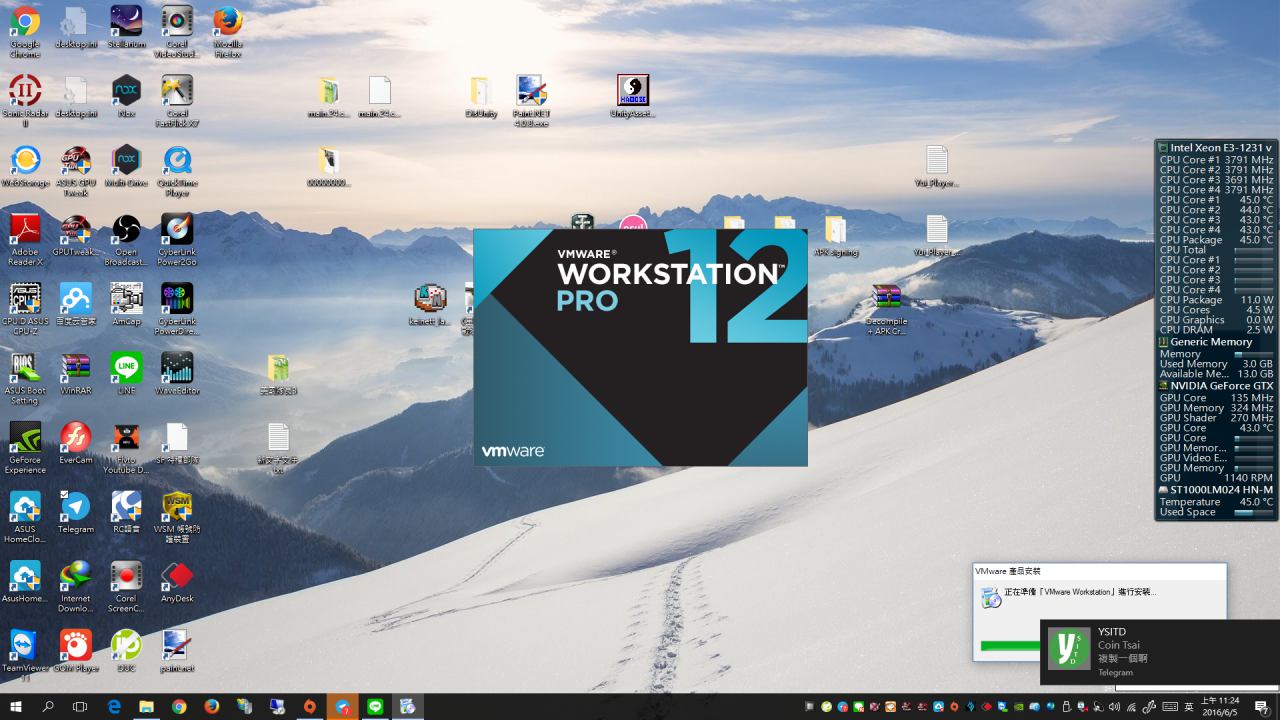1280x720 pixels.
Task: Launch the WinRAR desktop icon
Action: [x=75, y=370]
